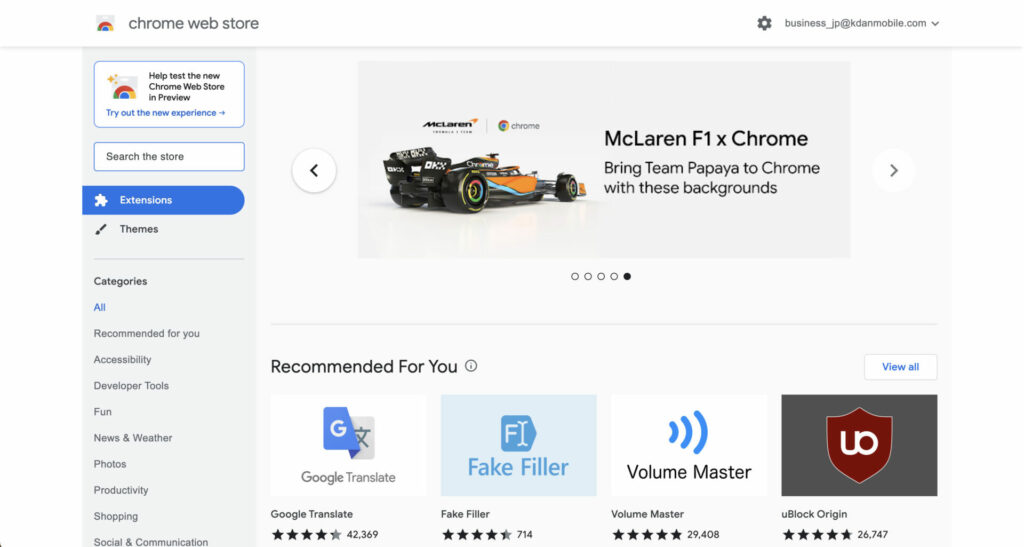Click the Chrome Web Store rainbow logo
This screenshot has height=547, width=1024.
tap(105, 24)
